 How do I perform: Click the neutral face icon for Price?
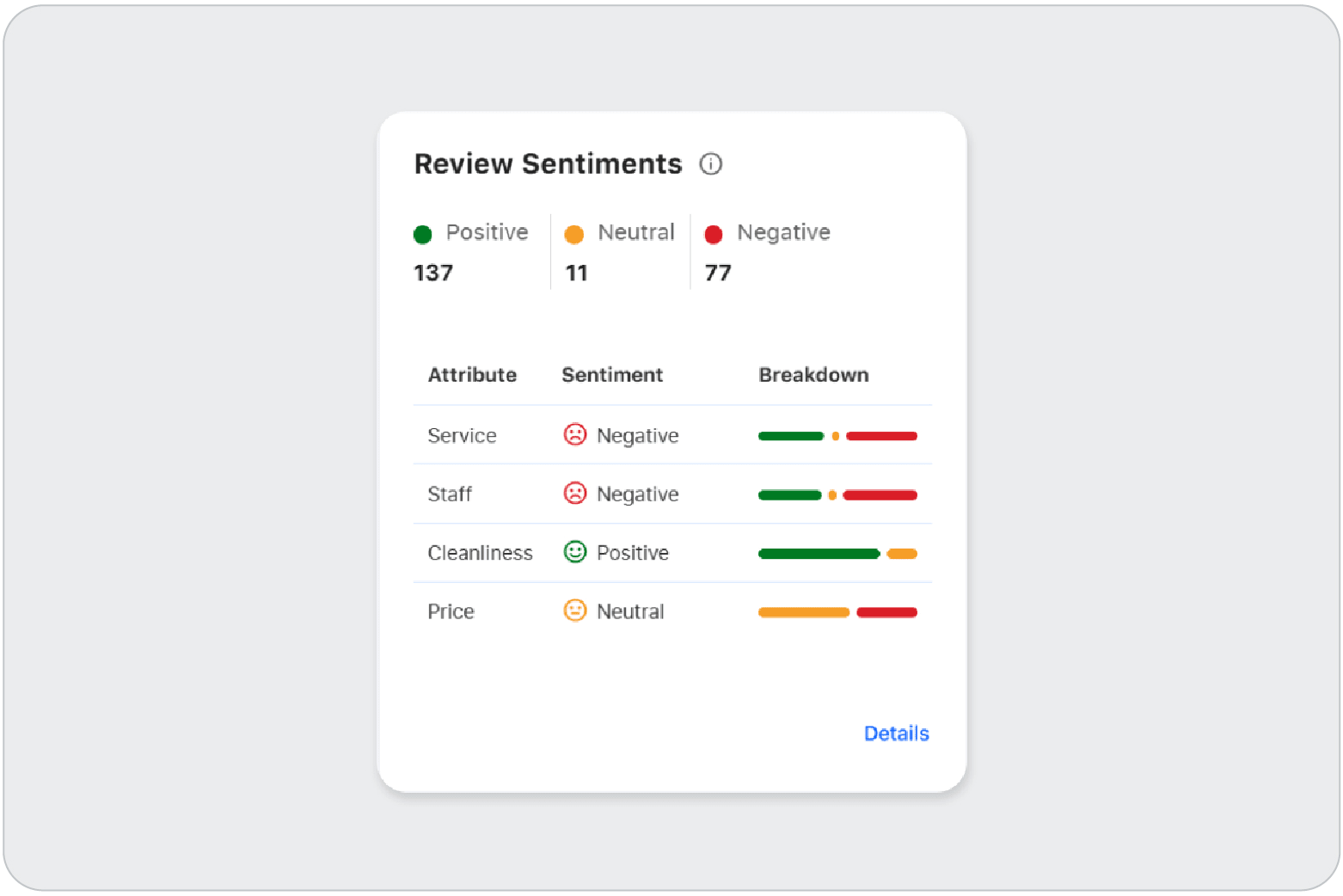(x=574, y=611)
